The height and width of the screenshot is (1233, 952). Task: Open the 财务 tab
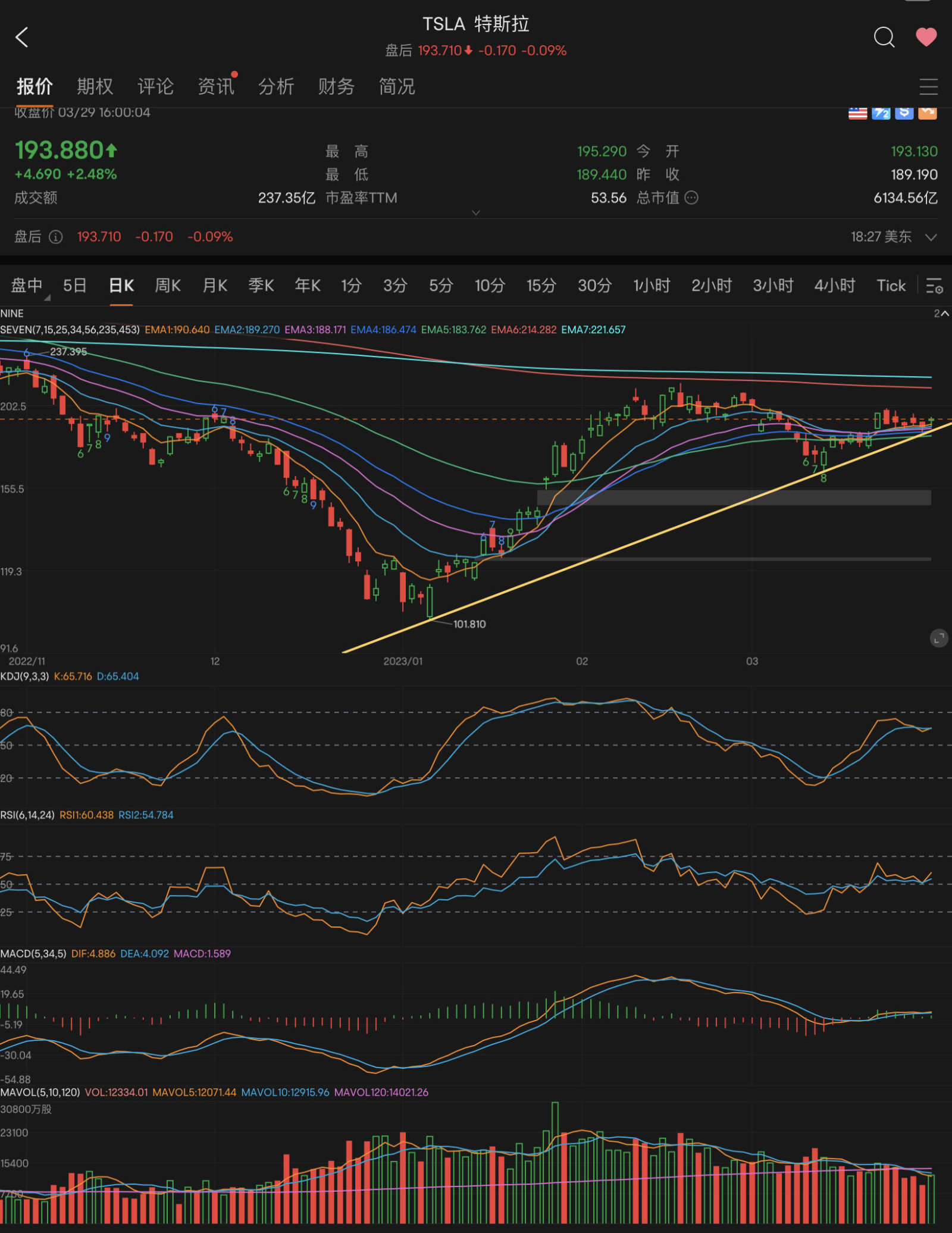(336, 87)
